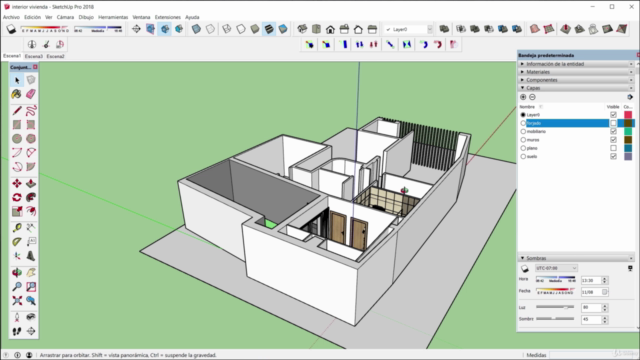Viewport: 640px width, 360px height.
Task: Open the Cámara menu
Action: pos(65,17)
